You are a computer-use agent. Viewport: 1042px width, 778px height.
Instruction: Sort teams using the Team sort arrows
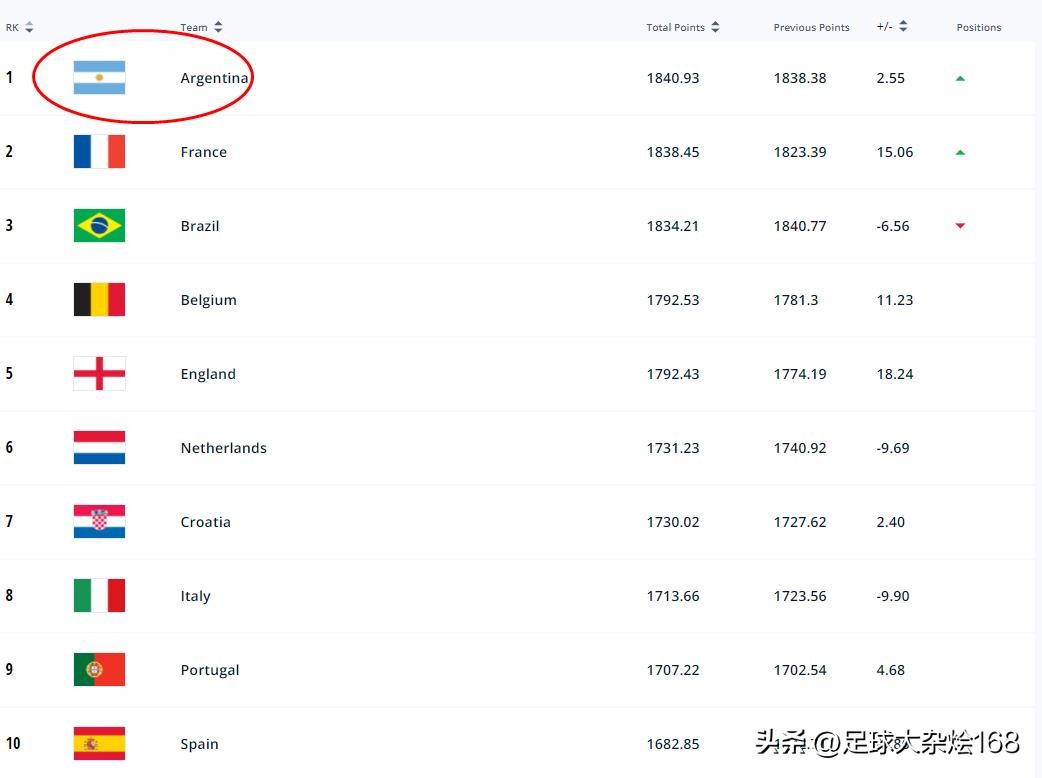pos(218,26)
